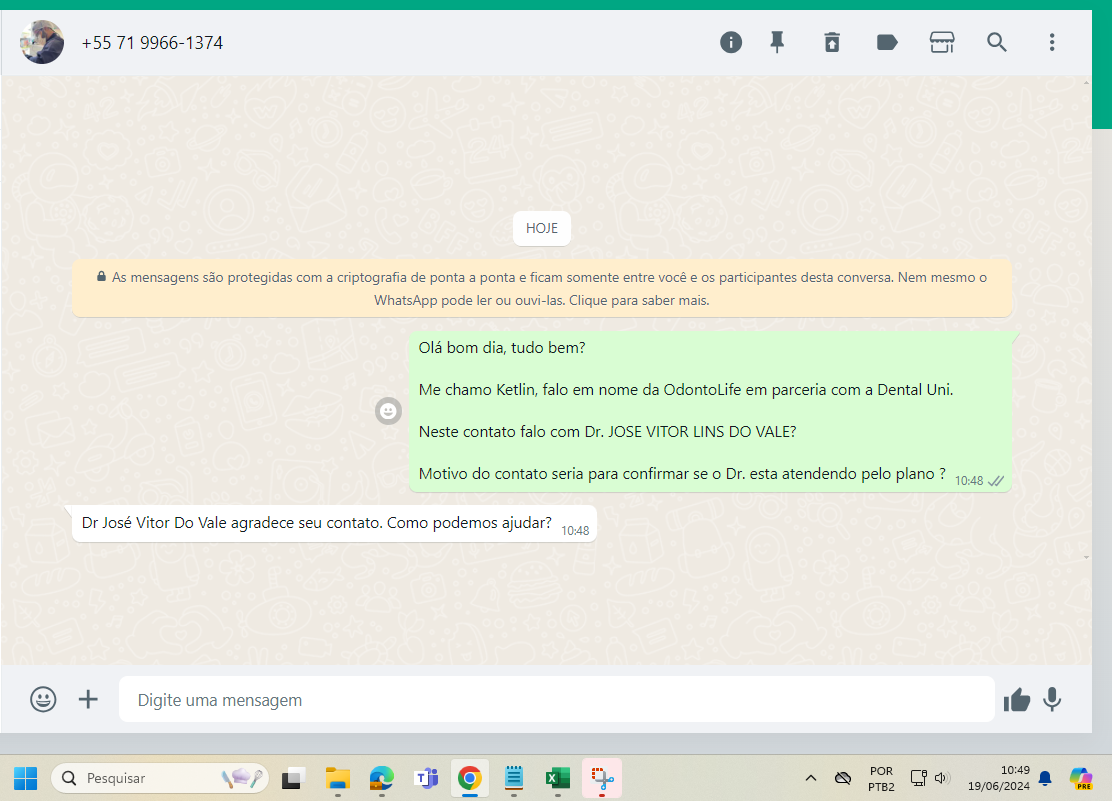The image size is (1112, 801).
Task: Open the Snipping Tool on taskbar
Action: [x=602, y=778]
